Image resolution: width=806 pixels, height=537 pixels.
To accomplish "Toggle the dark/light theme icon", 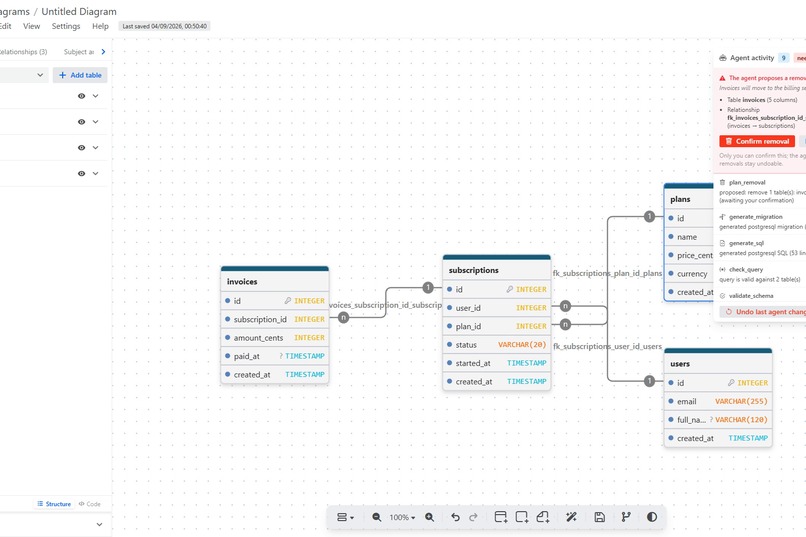I will click(652, 517).
